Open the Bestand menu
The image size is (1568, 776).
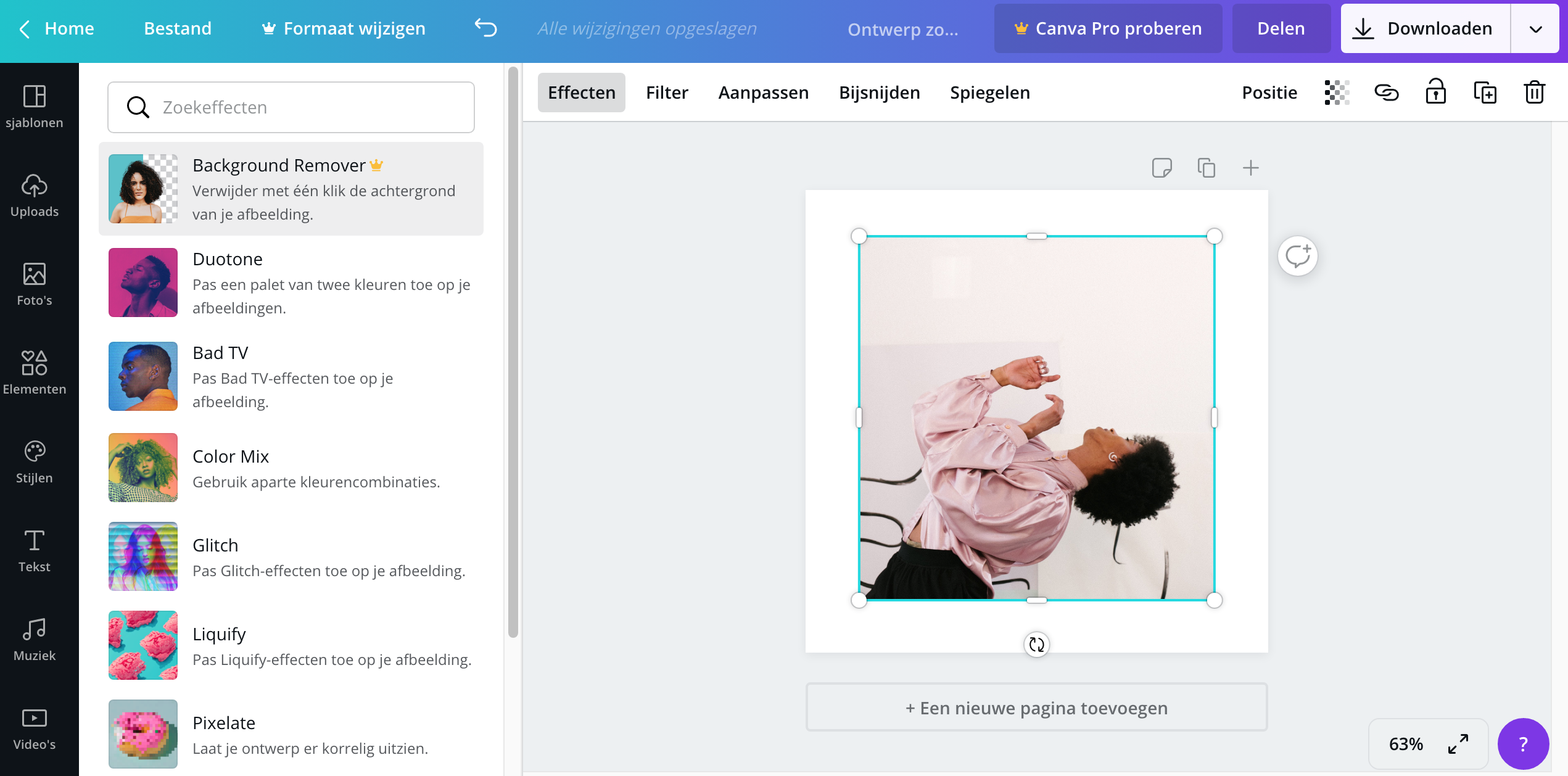[178, 28]
